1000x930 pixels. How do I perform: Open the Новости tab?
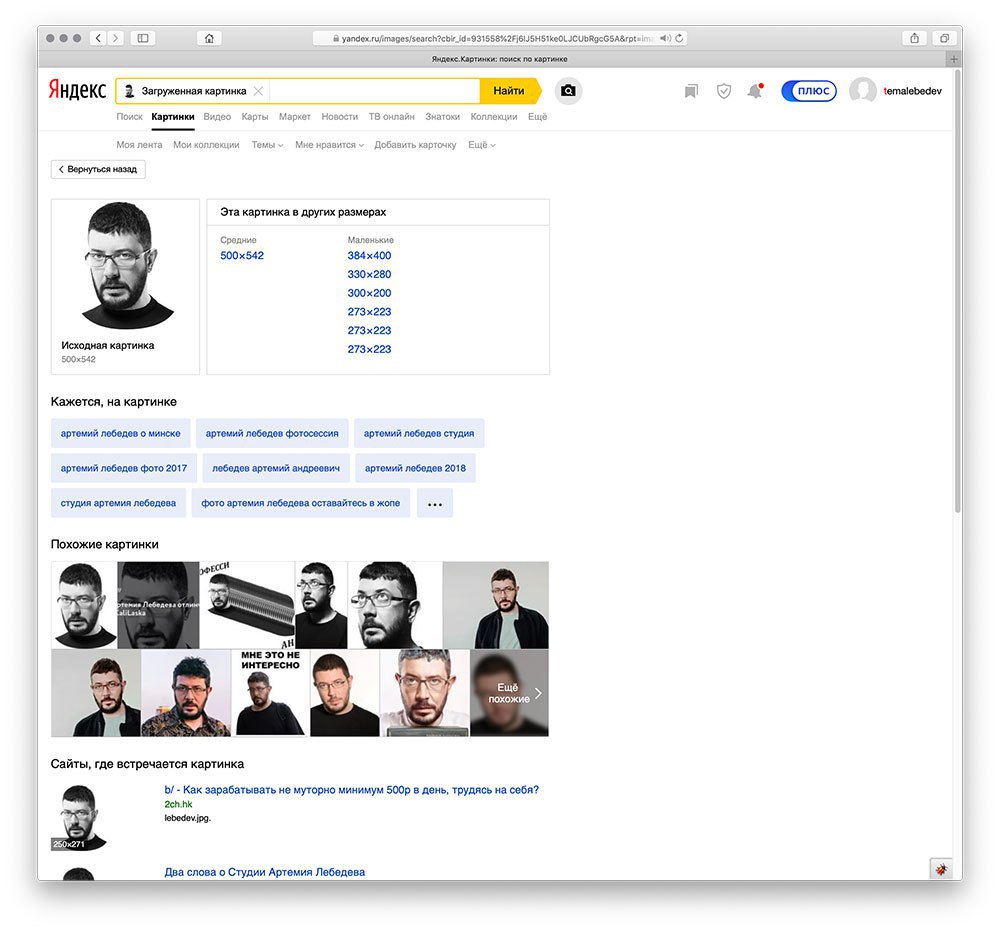339,117
